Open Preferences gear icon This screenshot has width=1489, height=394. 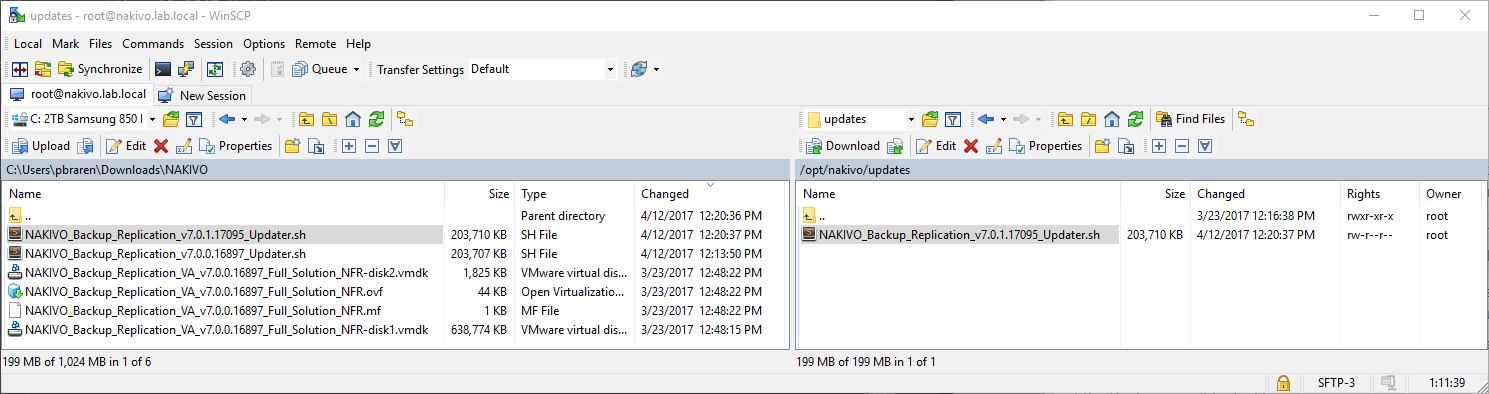248,69
